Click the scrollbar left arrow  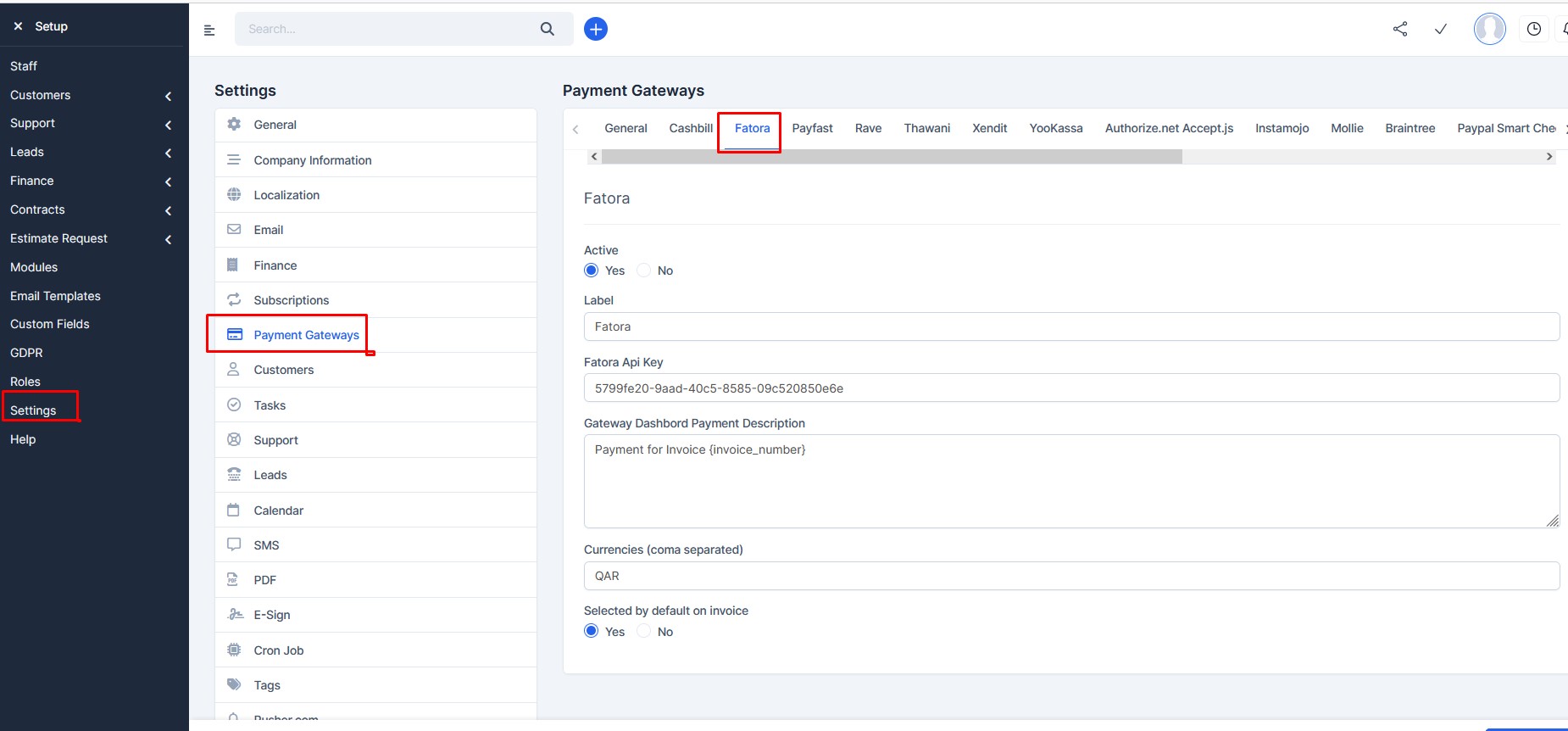pyautogui.click(x=594, y=156)
